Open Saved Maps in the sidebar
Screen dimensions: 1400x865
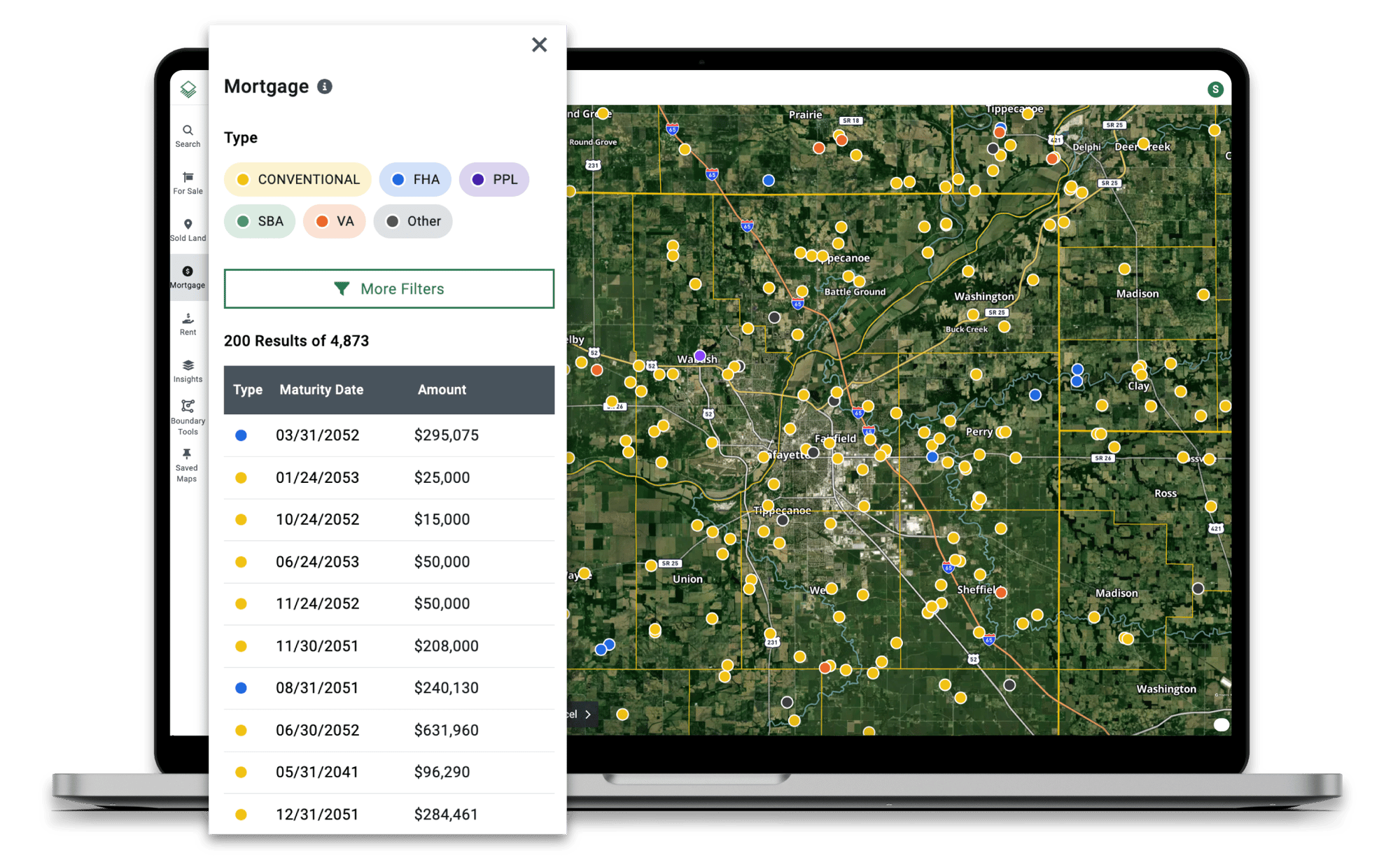(187, 465)
